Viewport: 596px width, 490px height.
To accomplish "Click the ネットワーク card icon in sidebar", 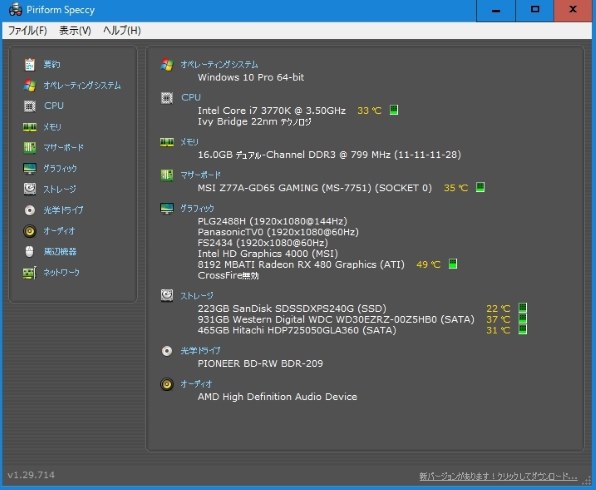I will 30,273.
